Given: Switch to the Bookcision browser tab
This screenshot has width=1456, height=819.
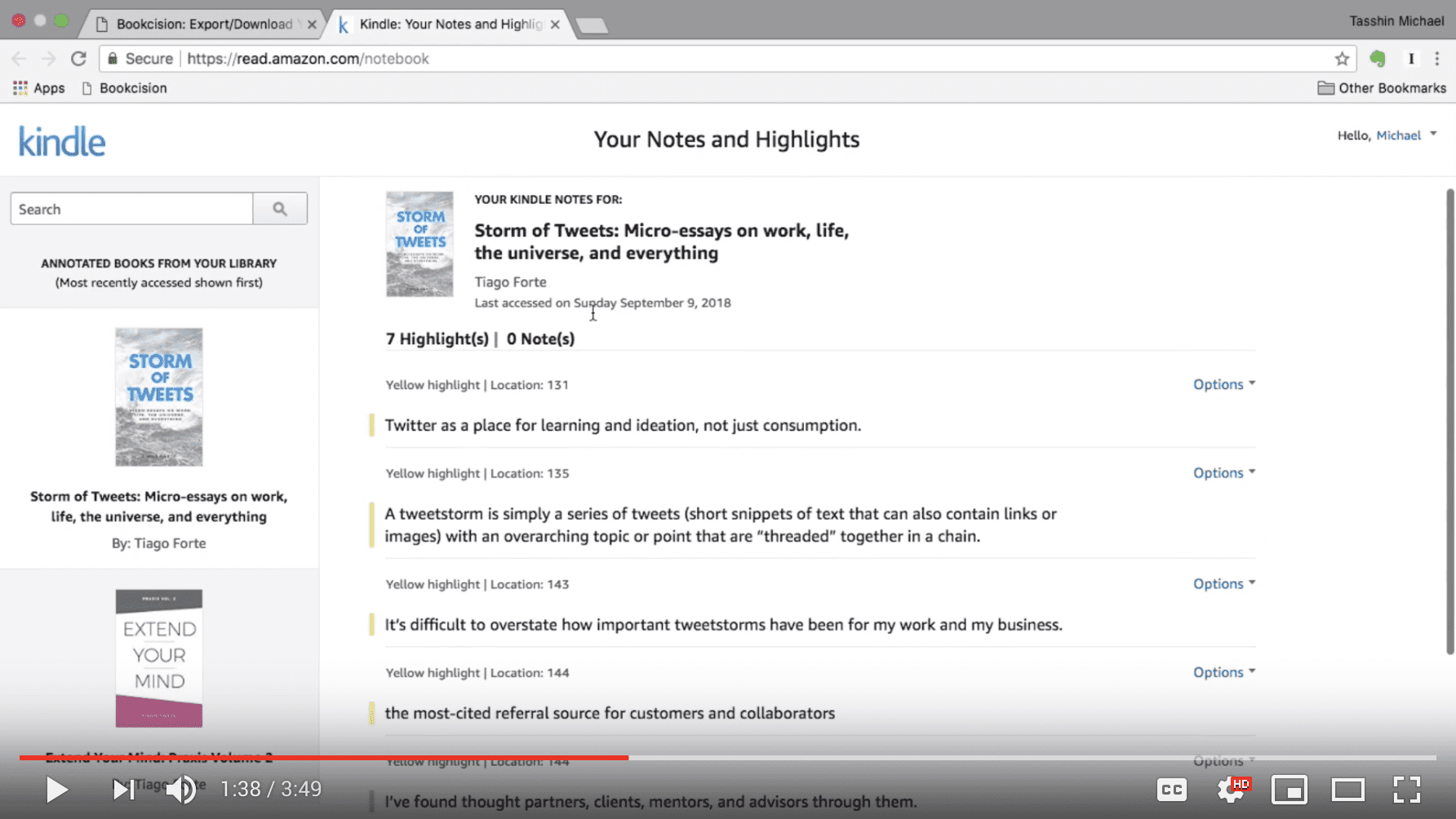Looking at the screenshot, I should (x=204, y=24).
